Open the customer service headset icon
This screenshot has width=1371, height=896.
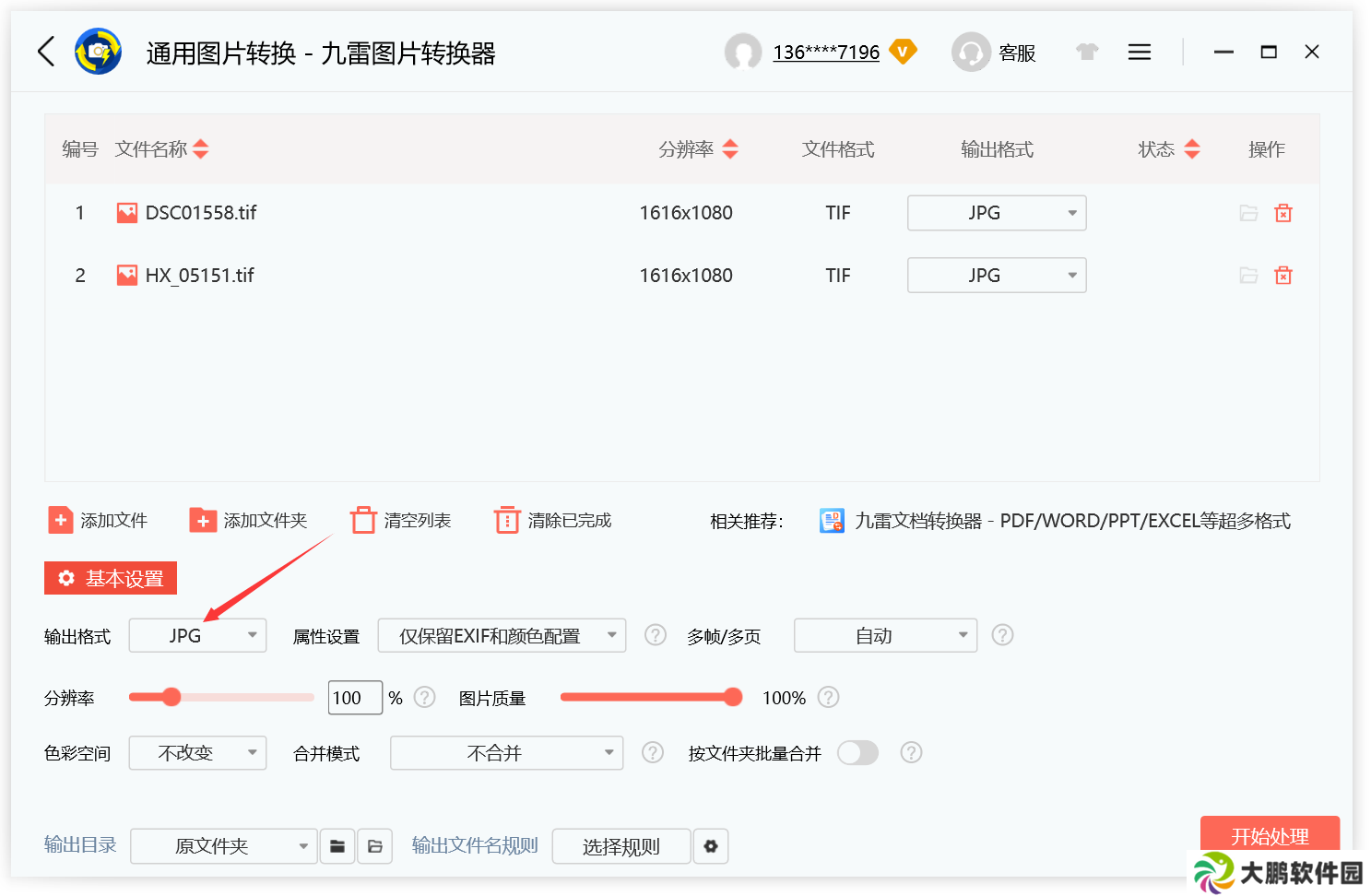[971, 53]
